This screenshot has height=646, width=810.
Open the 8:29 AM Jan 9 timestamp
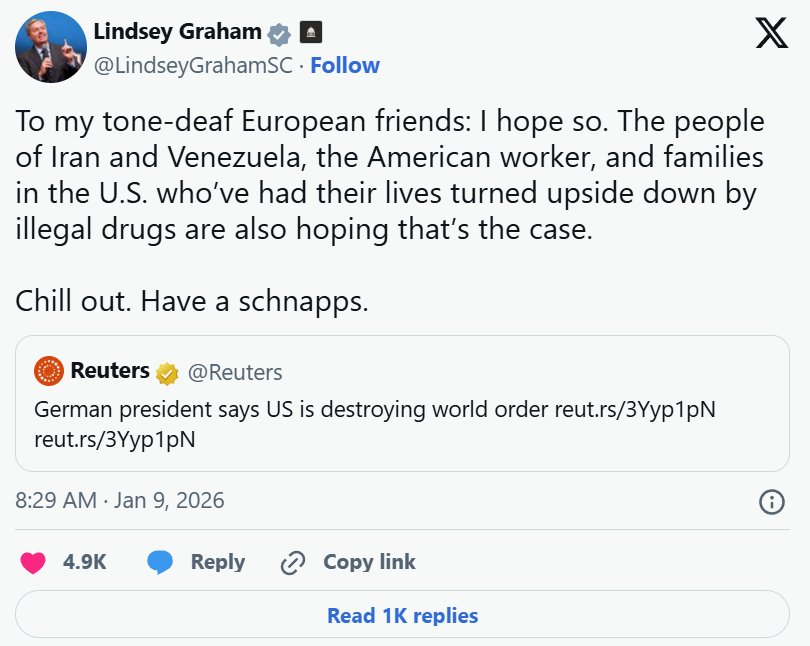tap(120, 500)
